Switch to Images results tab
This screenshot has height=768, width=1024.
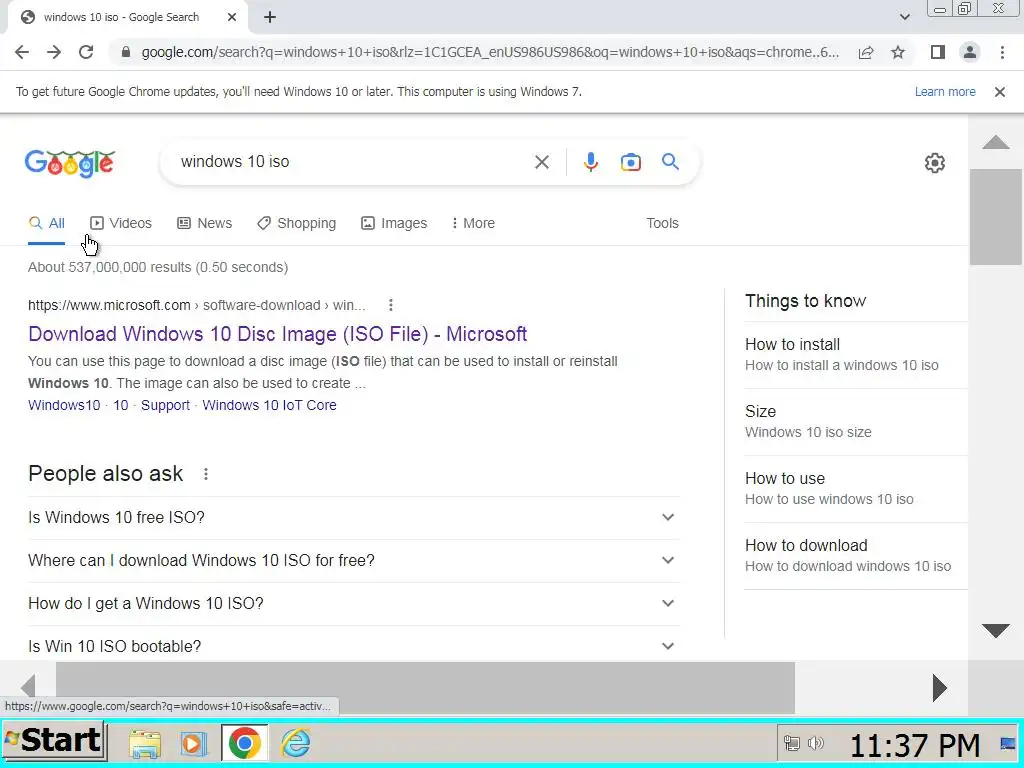point(394,223)
